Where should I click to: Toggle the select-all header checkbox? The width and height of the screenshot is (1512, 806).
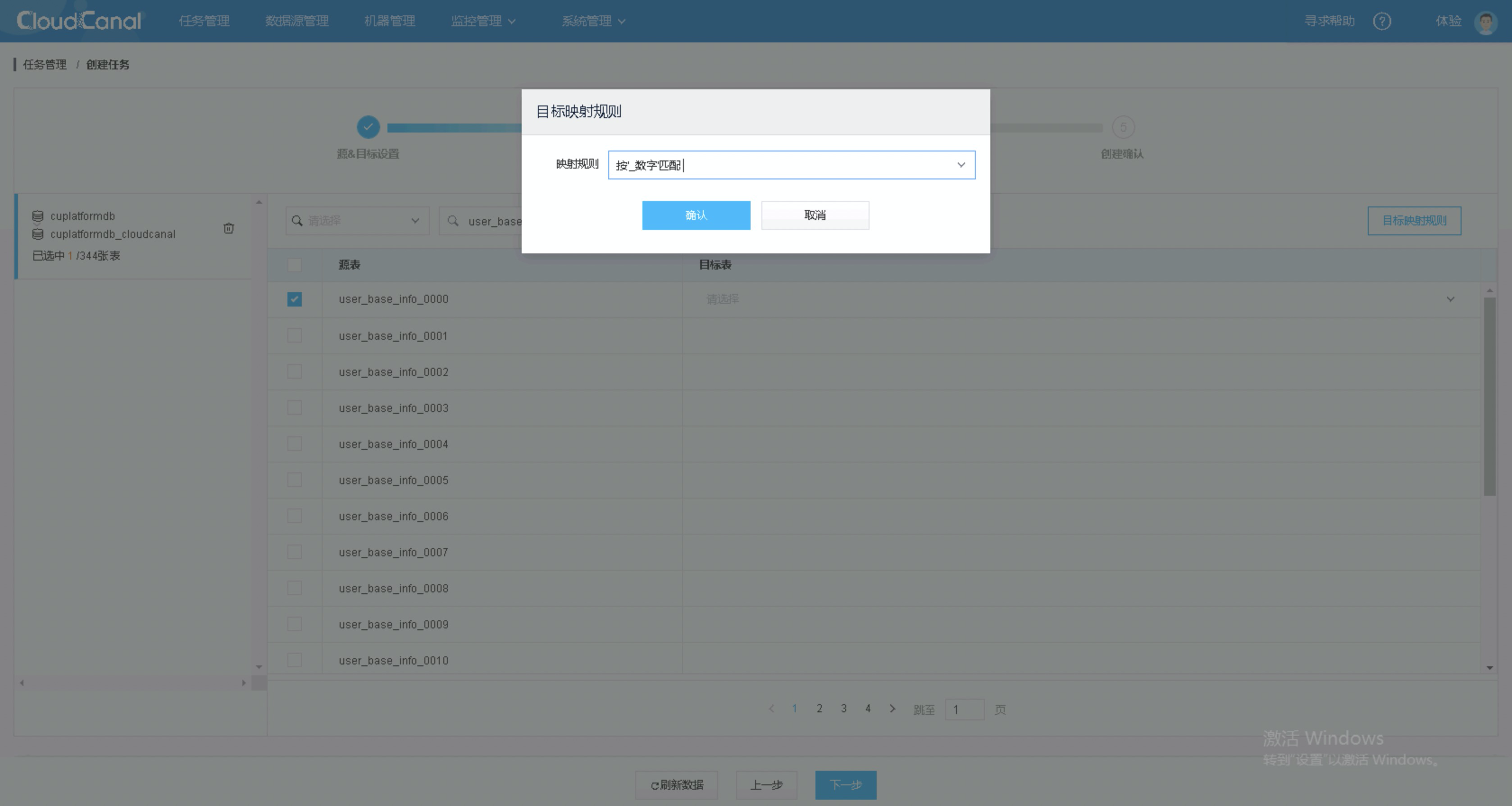(x=295, y=265)
